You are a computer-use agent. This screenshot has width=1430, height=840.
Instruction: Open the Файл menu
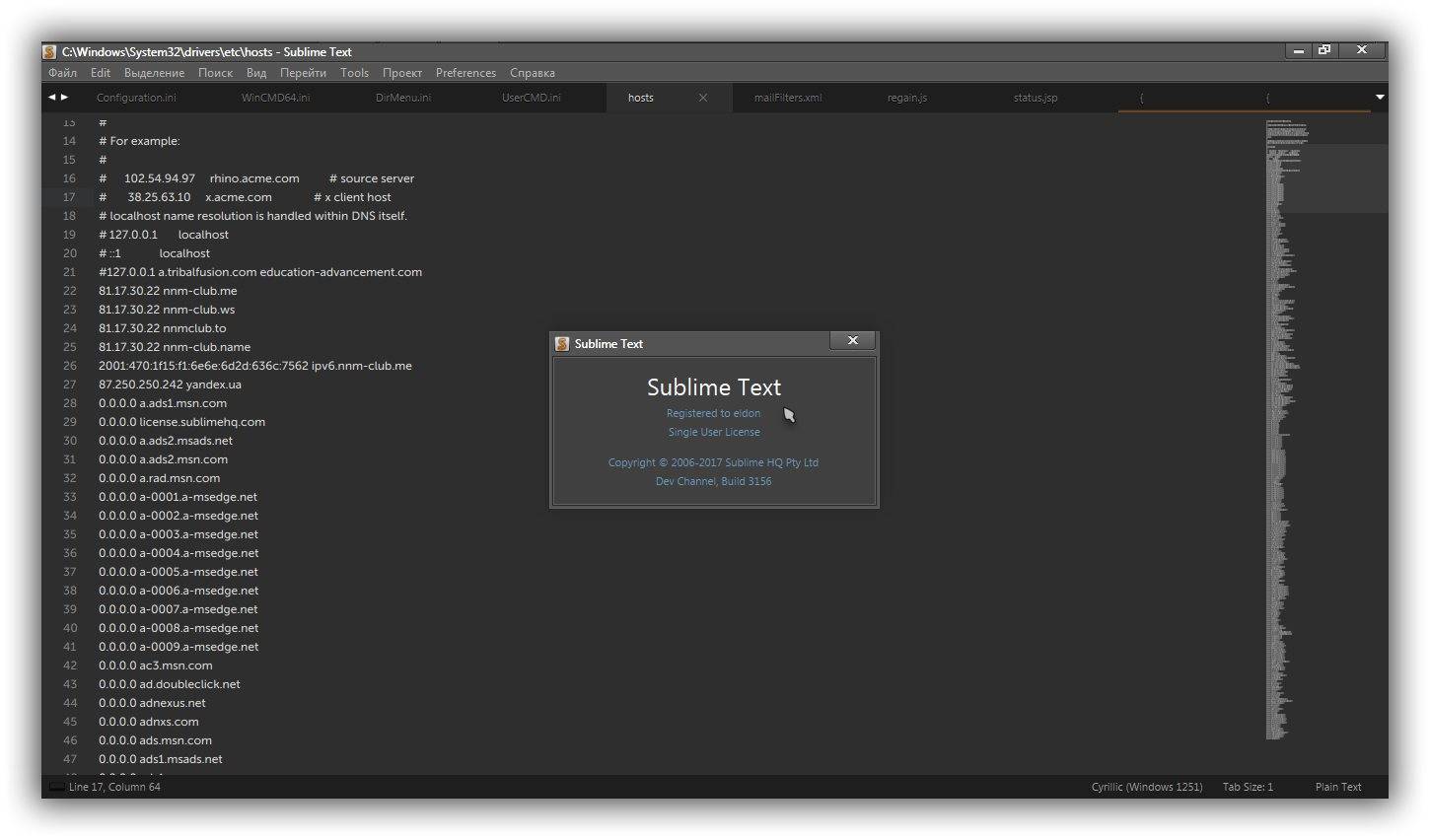coord(62,73)
